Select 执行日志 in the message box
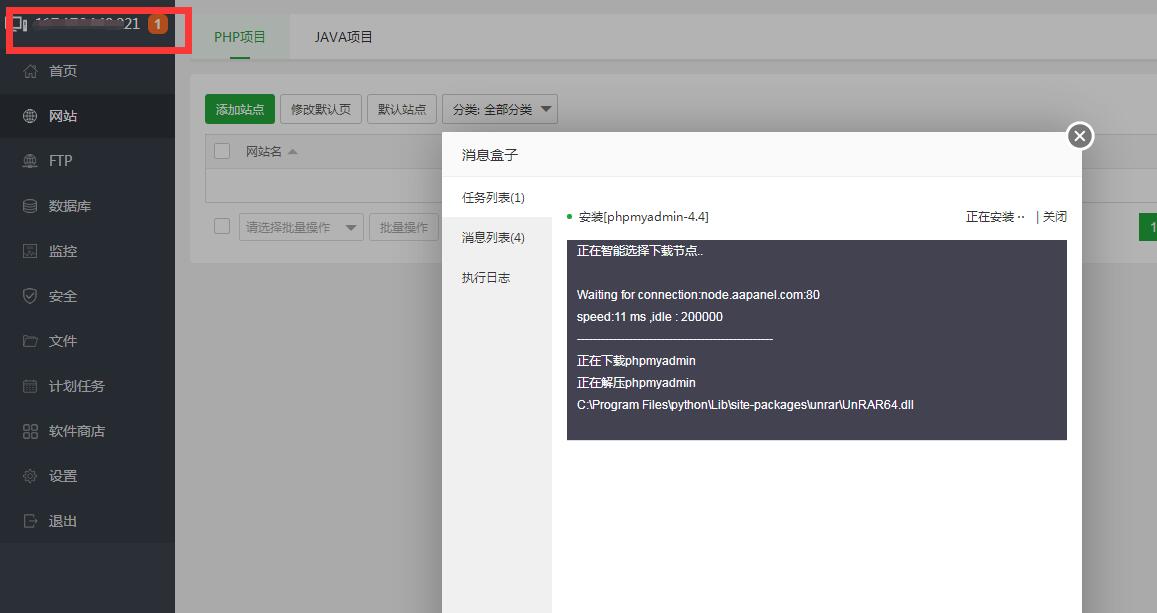The width and height of the screenshot is (1157, 613). click(x=485, y=277)
